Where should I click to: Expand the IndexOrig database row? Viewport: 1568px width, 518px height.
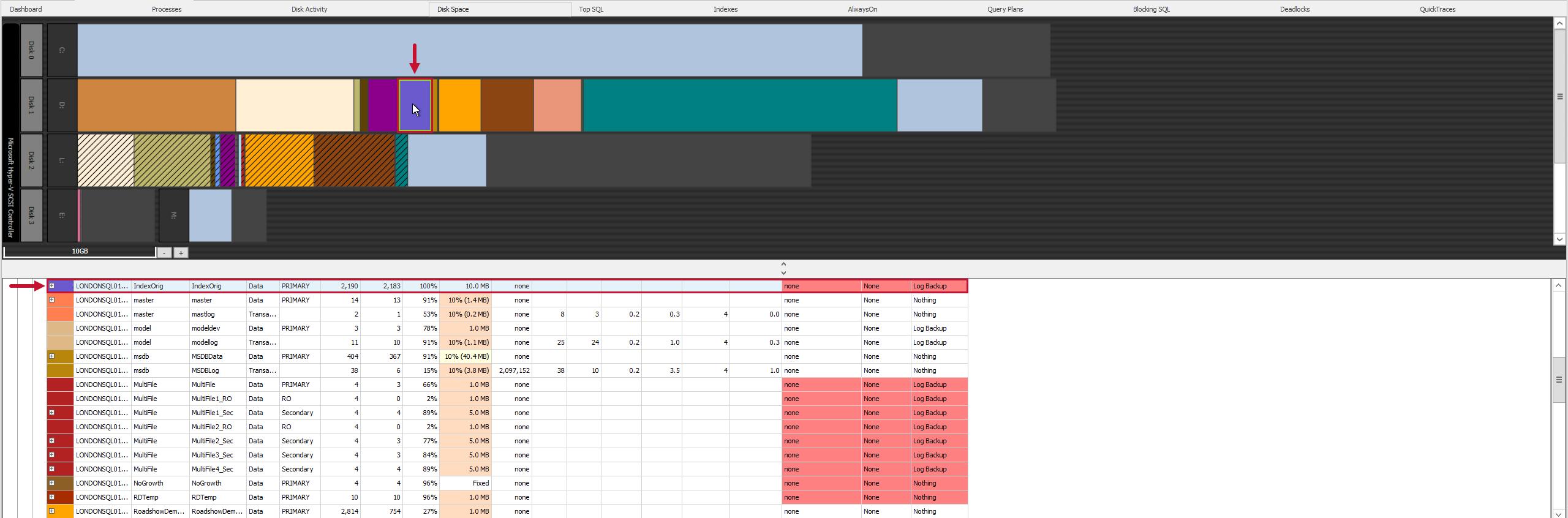pos(52,286)
